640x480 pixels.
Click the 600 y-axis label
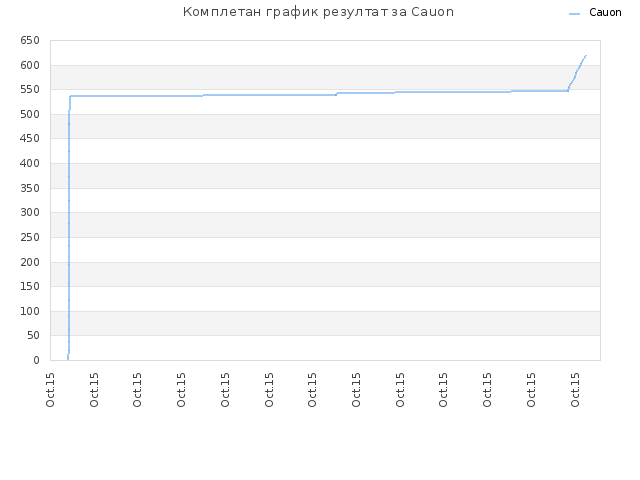click(30, 65)
